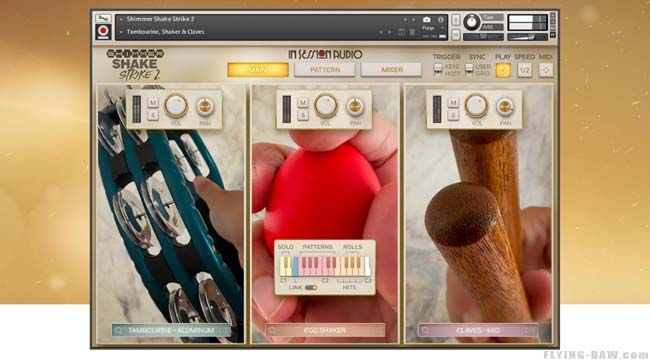Click the Claves level meter

(x=437, y=109)
